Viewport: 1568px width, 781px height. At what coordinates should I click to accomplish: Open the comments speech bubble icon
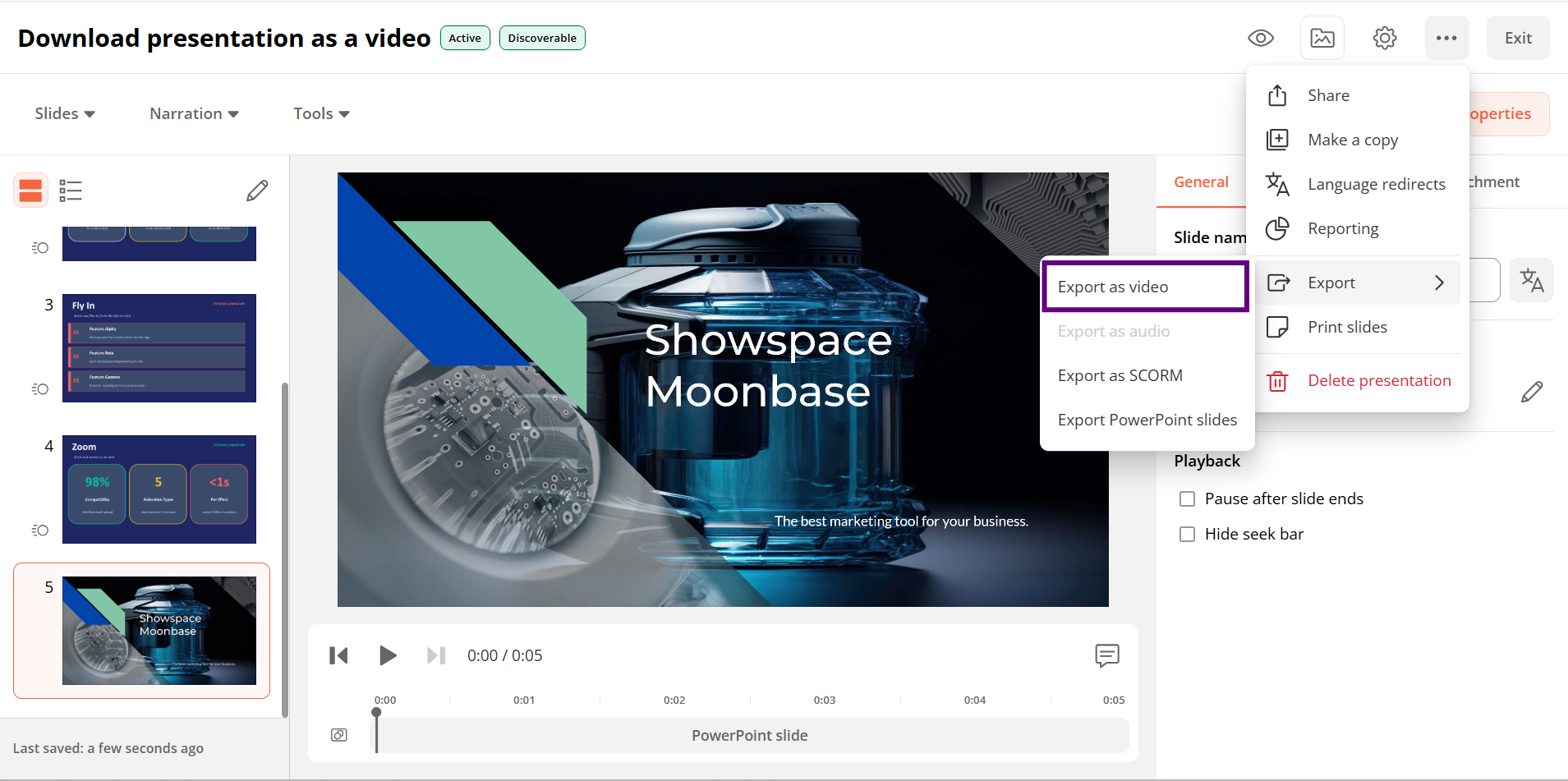pyautogui.click(x=1107, y=655)
